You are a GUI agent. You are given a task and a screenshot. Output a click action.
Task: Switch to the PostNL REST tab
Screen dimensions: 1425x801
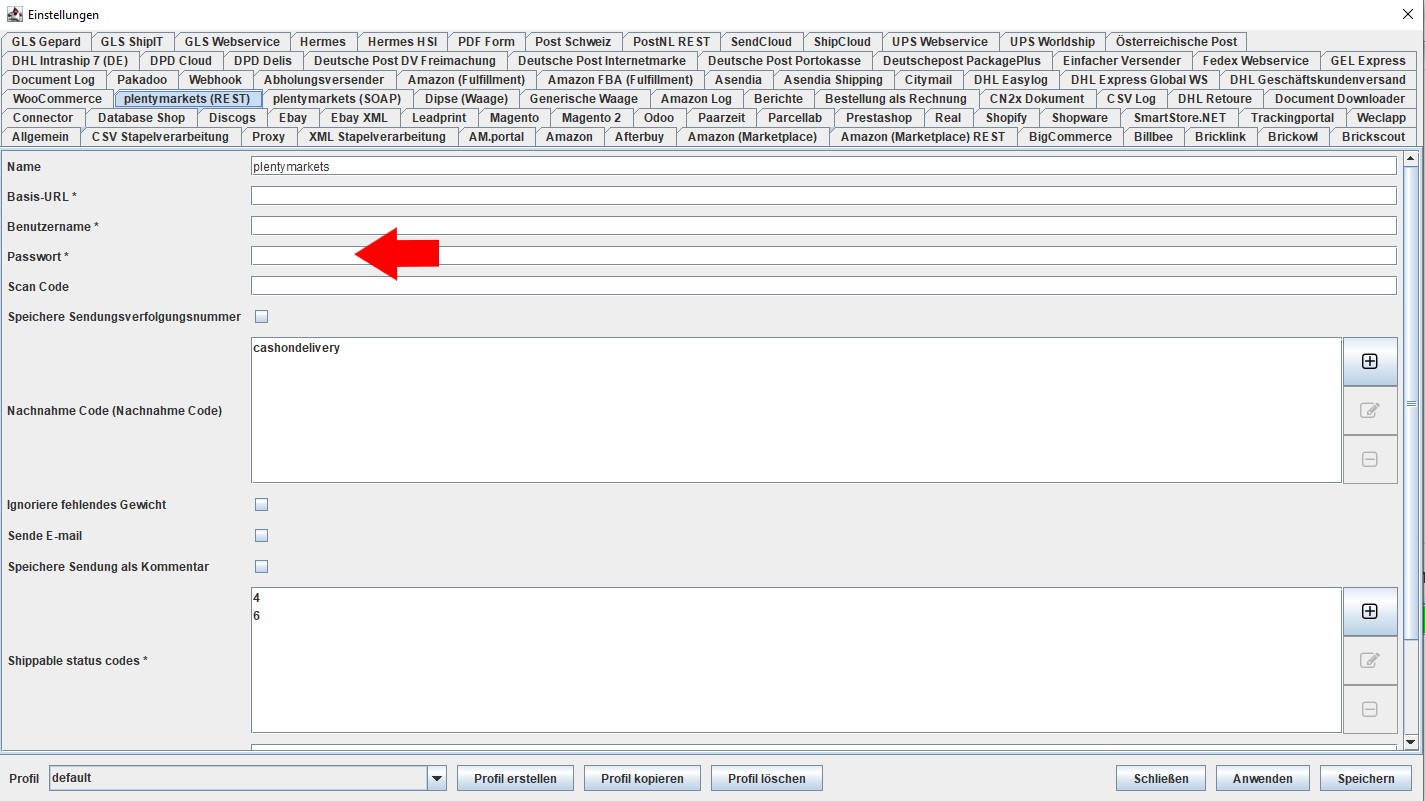pyautogui.click(x=671, y=42)
